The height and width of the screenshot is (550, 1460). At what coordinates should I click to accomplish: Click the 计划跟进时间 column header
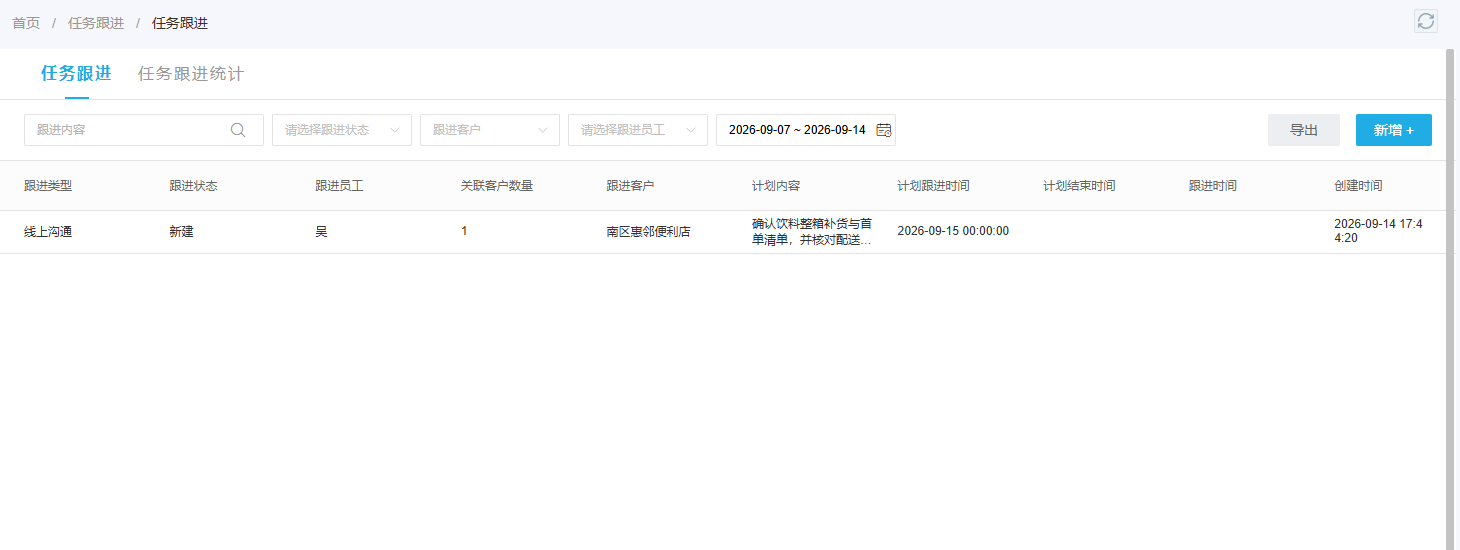[934, 186]
